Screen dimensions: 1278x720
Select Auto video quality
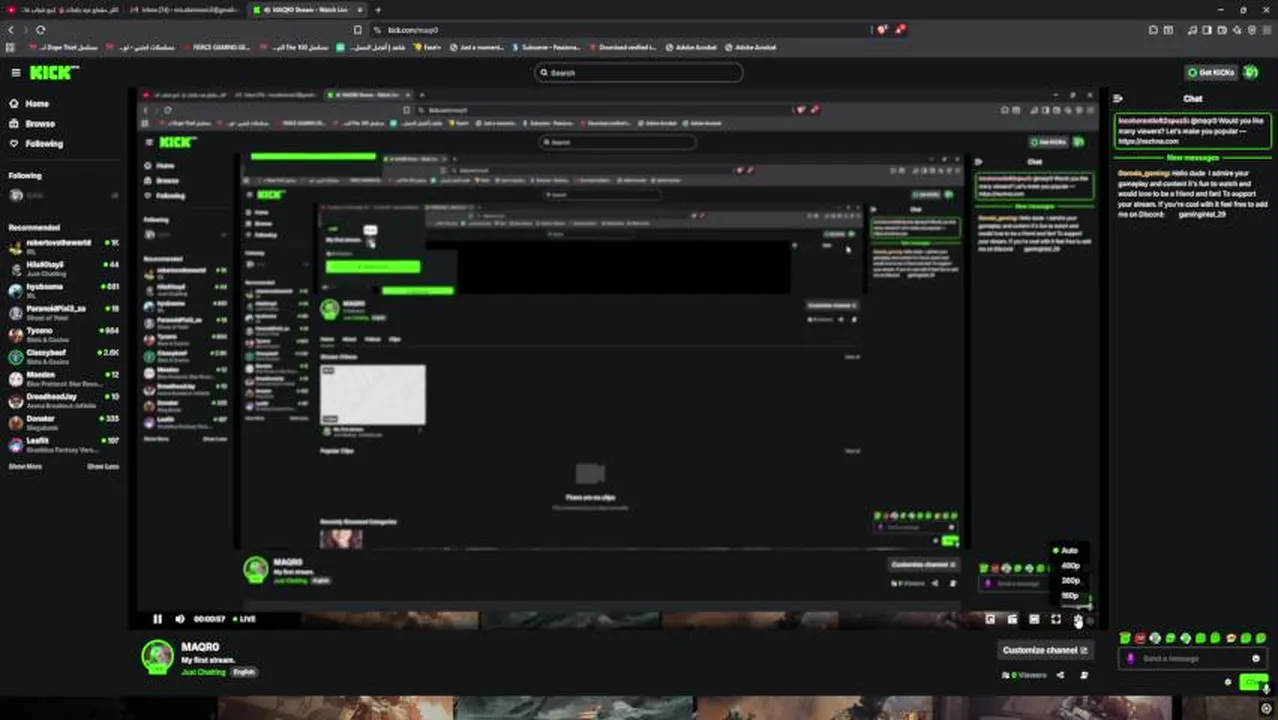point(1067,551)
